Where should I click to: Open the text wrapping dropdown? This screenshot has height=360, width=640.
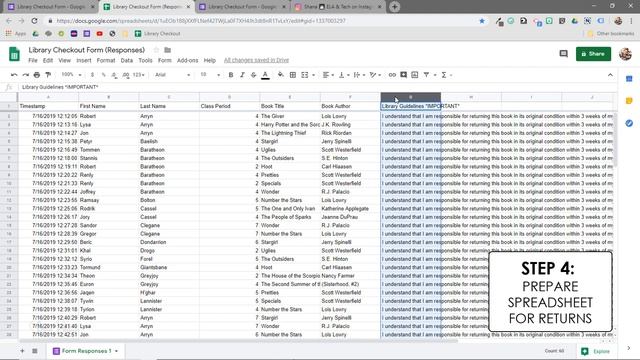[x=359, y=75]
